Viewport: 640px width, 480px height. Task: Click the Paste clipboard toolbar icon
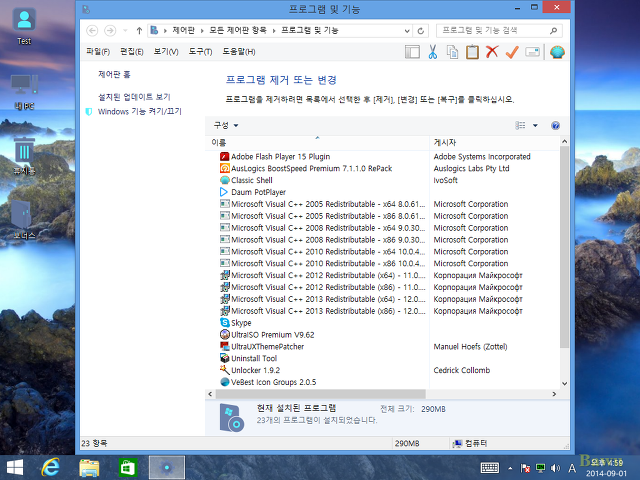point(472,52)
